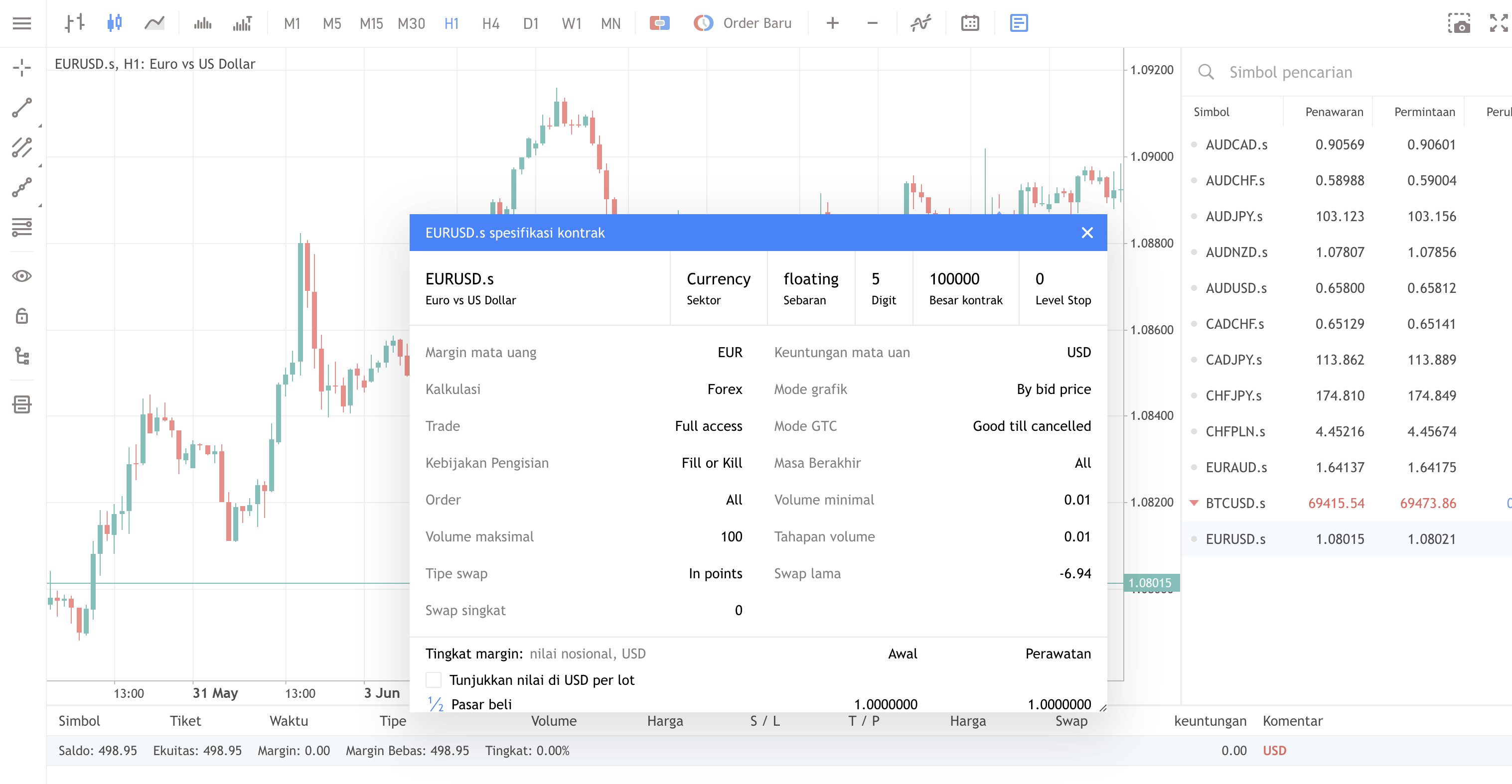Select M5 timeframe
Viewport: 1512px width, 784px height.
pyautogui.click(x=331, y=23)
